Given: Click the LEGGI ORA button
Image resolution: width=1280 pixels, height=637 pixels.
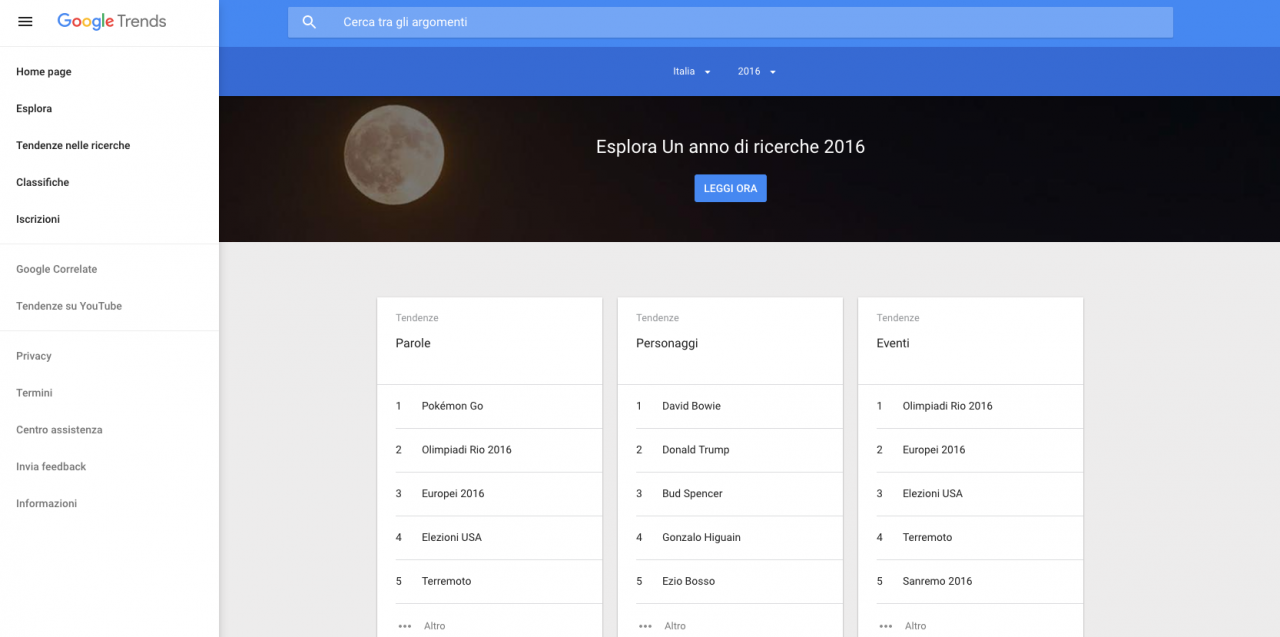Looking at the screenshot, I should tap(730, 188).
